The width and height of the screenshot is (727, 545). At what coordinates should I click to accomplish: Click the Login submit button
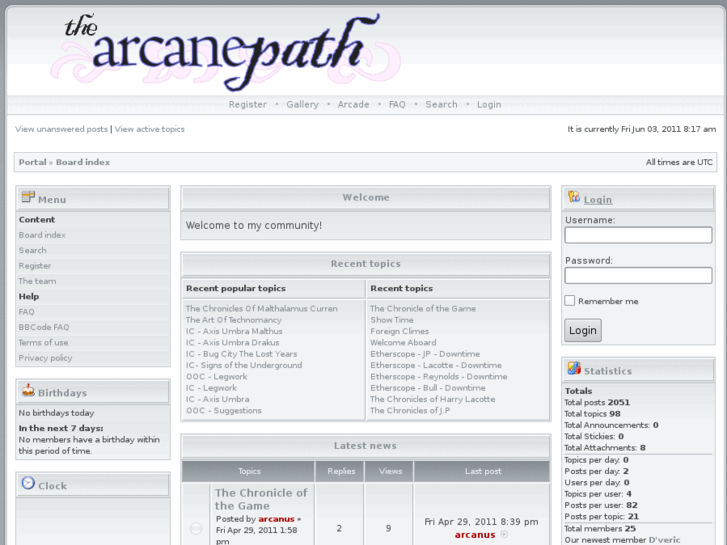click(583, 330)
